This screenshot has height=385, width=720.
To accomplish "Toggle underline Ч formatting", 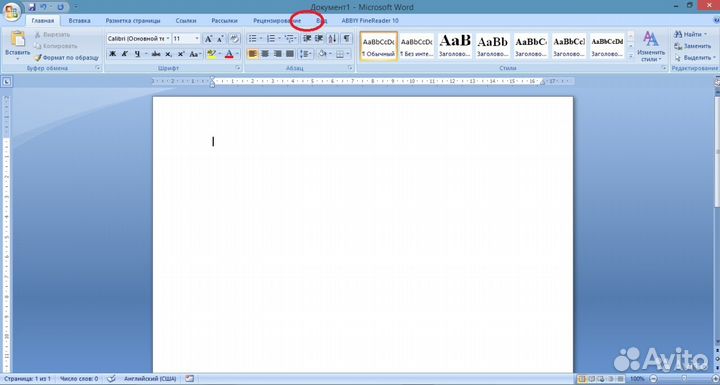I will coord(137,54).
